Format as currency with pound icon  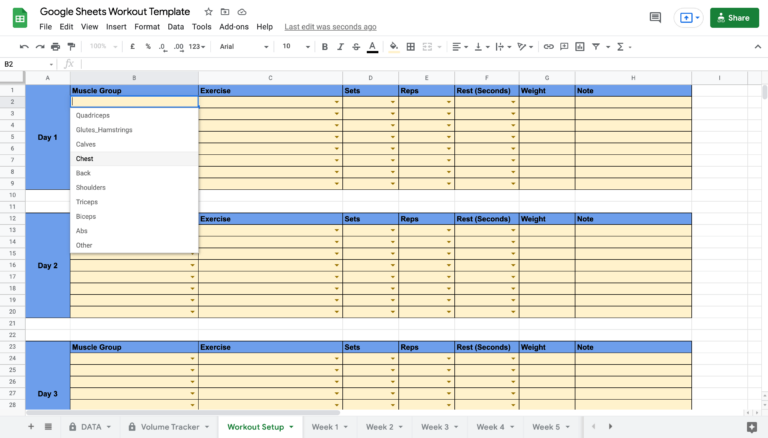132,47
